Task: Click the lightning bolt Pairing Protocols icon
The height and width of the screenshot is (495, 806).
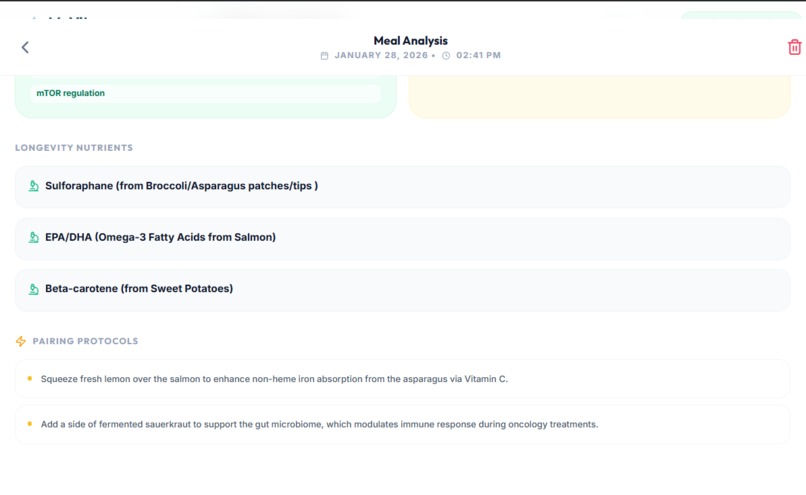Action: [21, 341]
